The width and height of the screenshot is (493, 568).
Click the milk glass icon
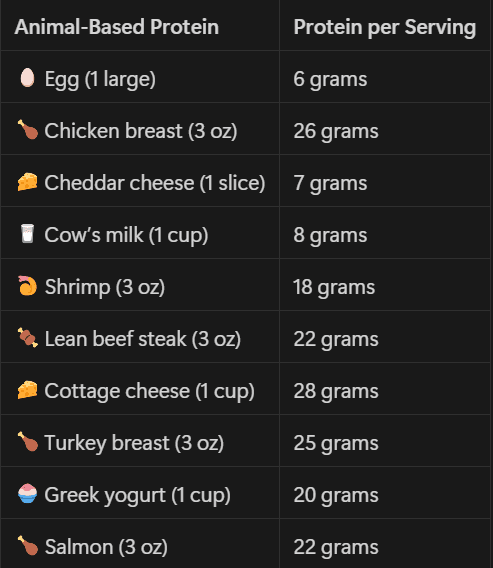point(27,234)
